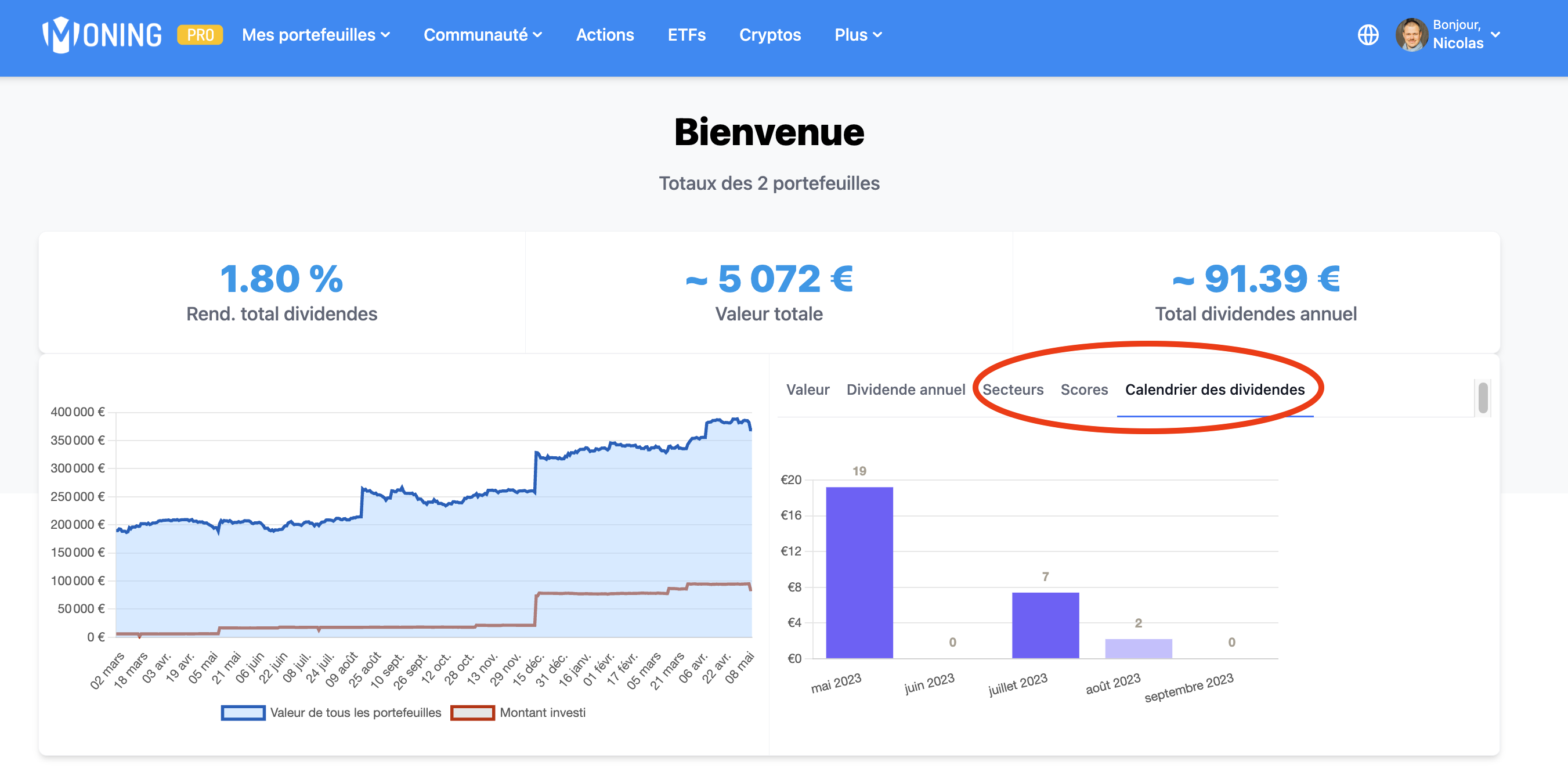Viewport: 1568px width, 779px height.
Task: Click the 02 mars date label
Action: 107,670
